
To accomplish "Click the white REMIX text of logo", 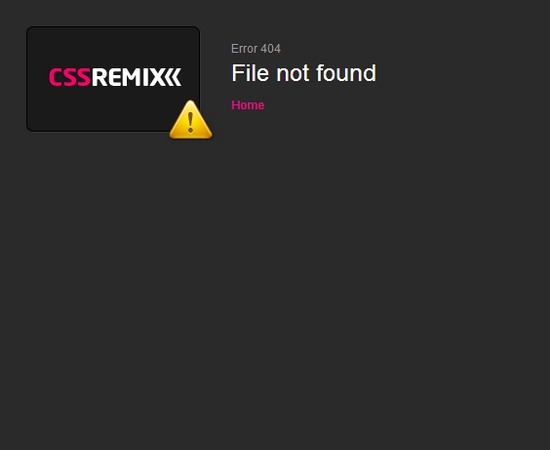I will 128,77.
